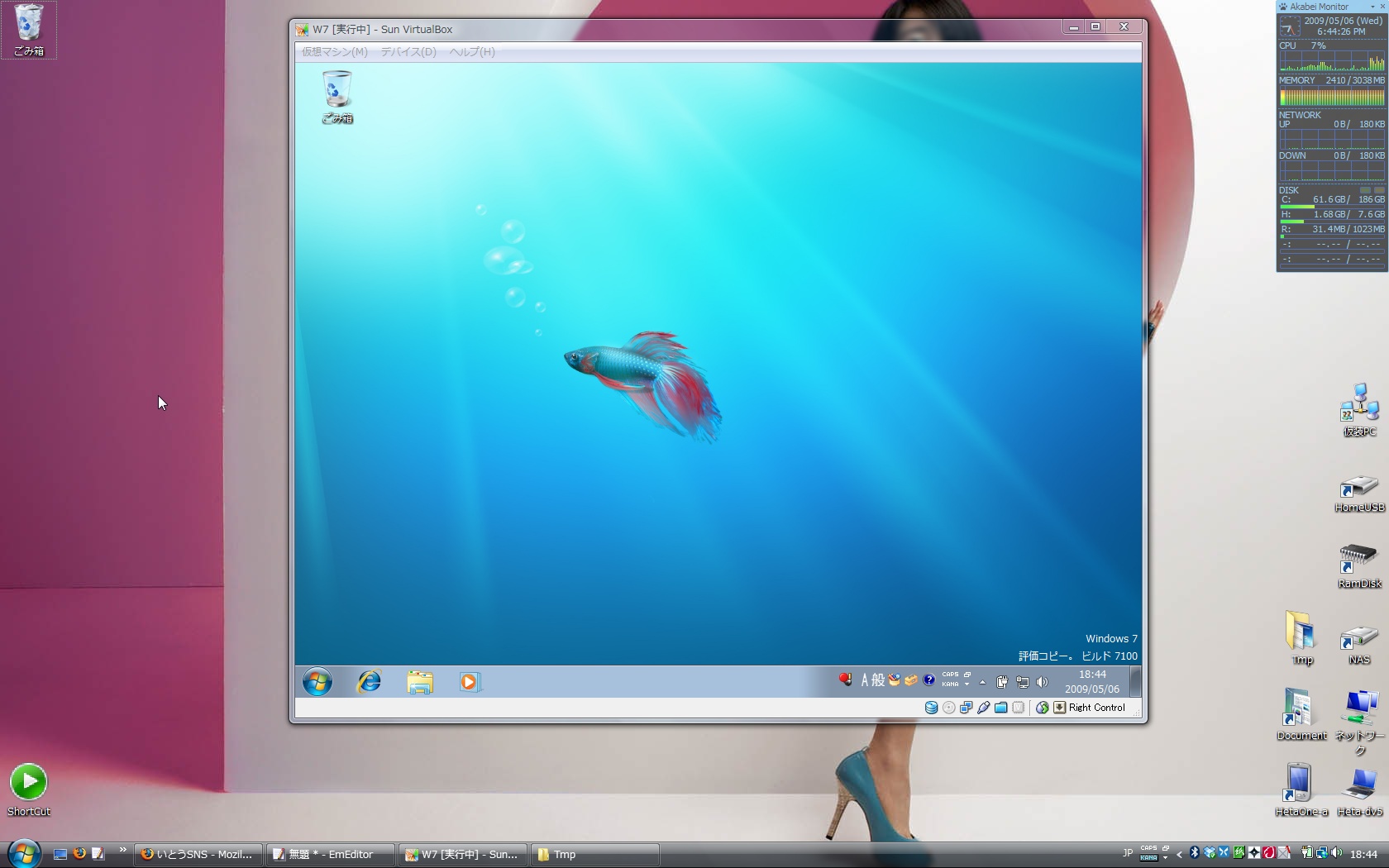Launch EmEditor from the quick launch bar

coord(98,854)
